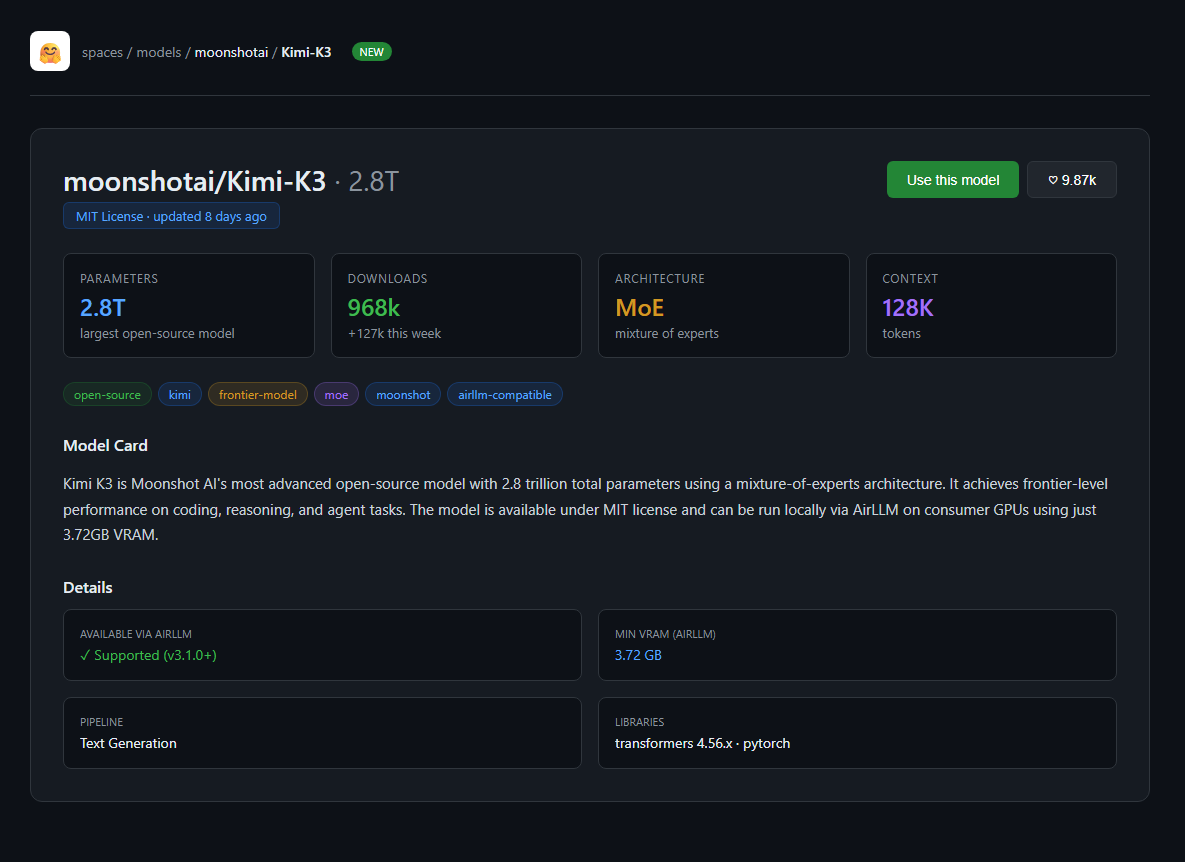Click the Use this model button

tap(952, 180)
